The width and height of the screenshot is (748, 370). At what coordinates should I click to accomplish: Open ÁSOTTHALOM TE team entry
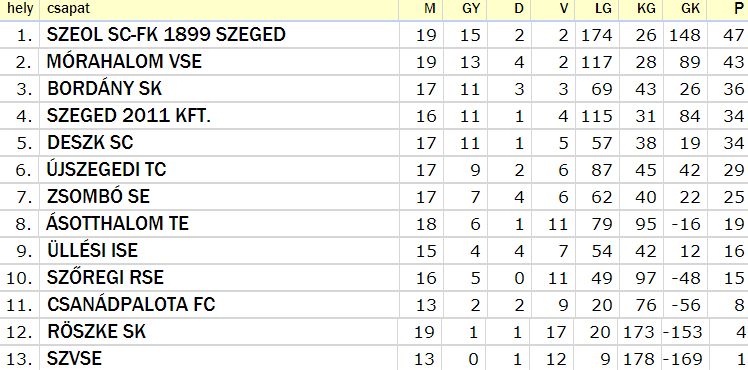[117, 223]
